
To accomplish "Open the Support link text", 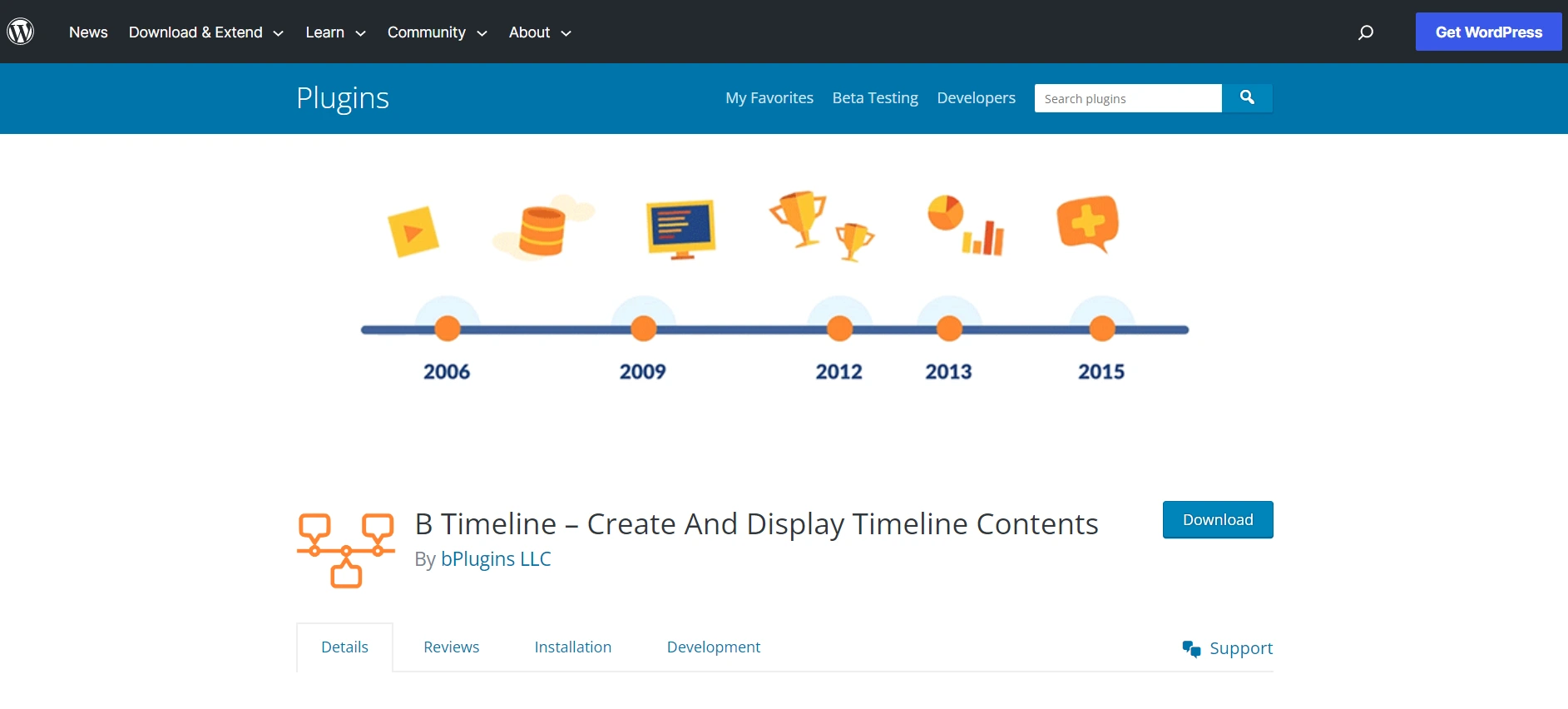I will [1241, 648].
